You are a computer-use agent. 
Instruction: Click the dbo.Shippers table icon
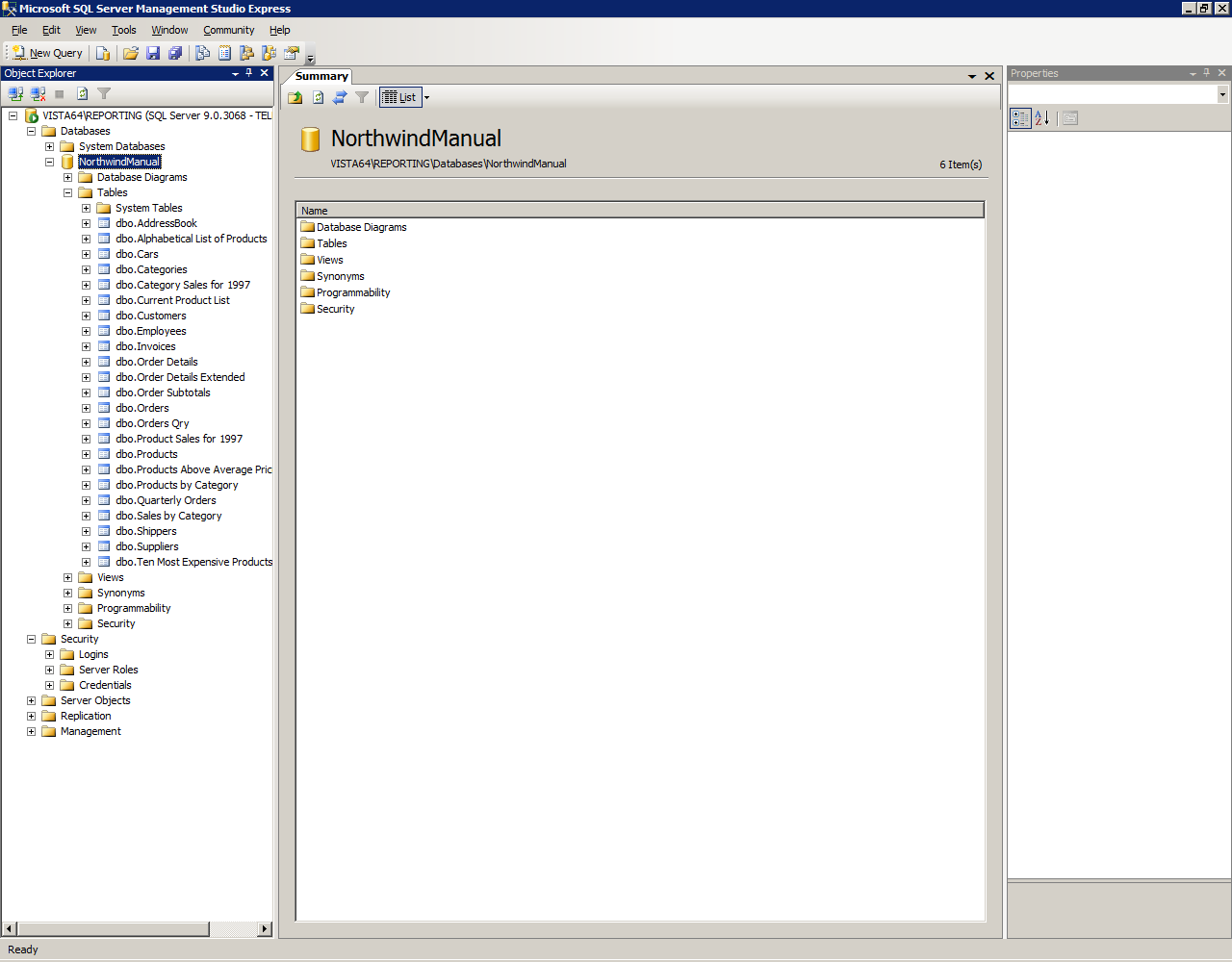tap(104, 531)
